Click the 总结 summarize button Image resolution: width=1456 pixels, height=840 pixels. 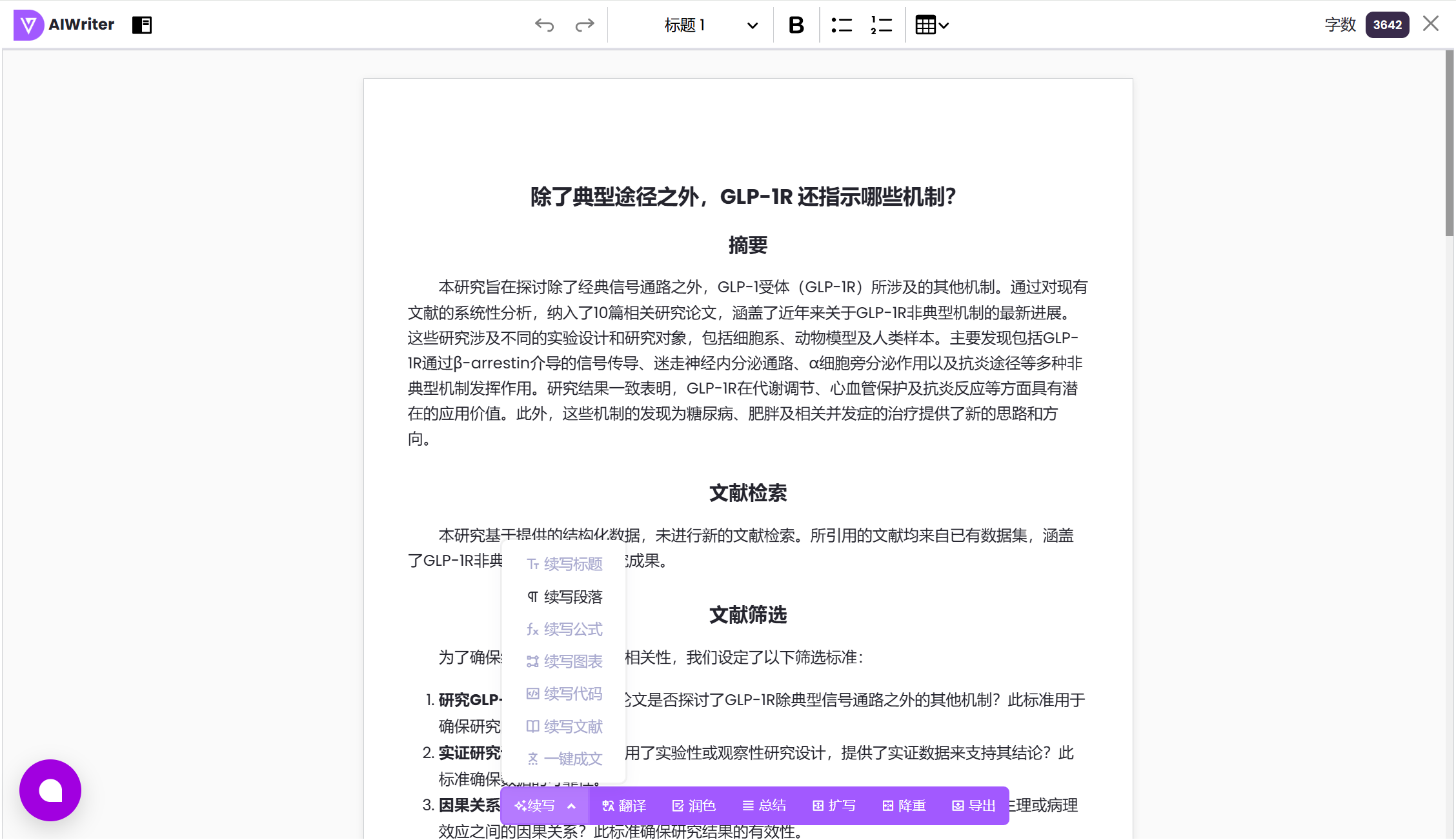click(764, 806)
